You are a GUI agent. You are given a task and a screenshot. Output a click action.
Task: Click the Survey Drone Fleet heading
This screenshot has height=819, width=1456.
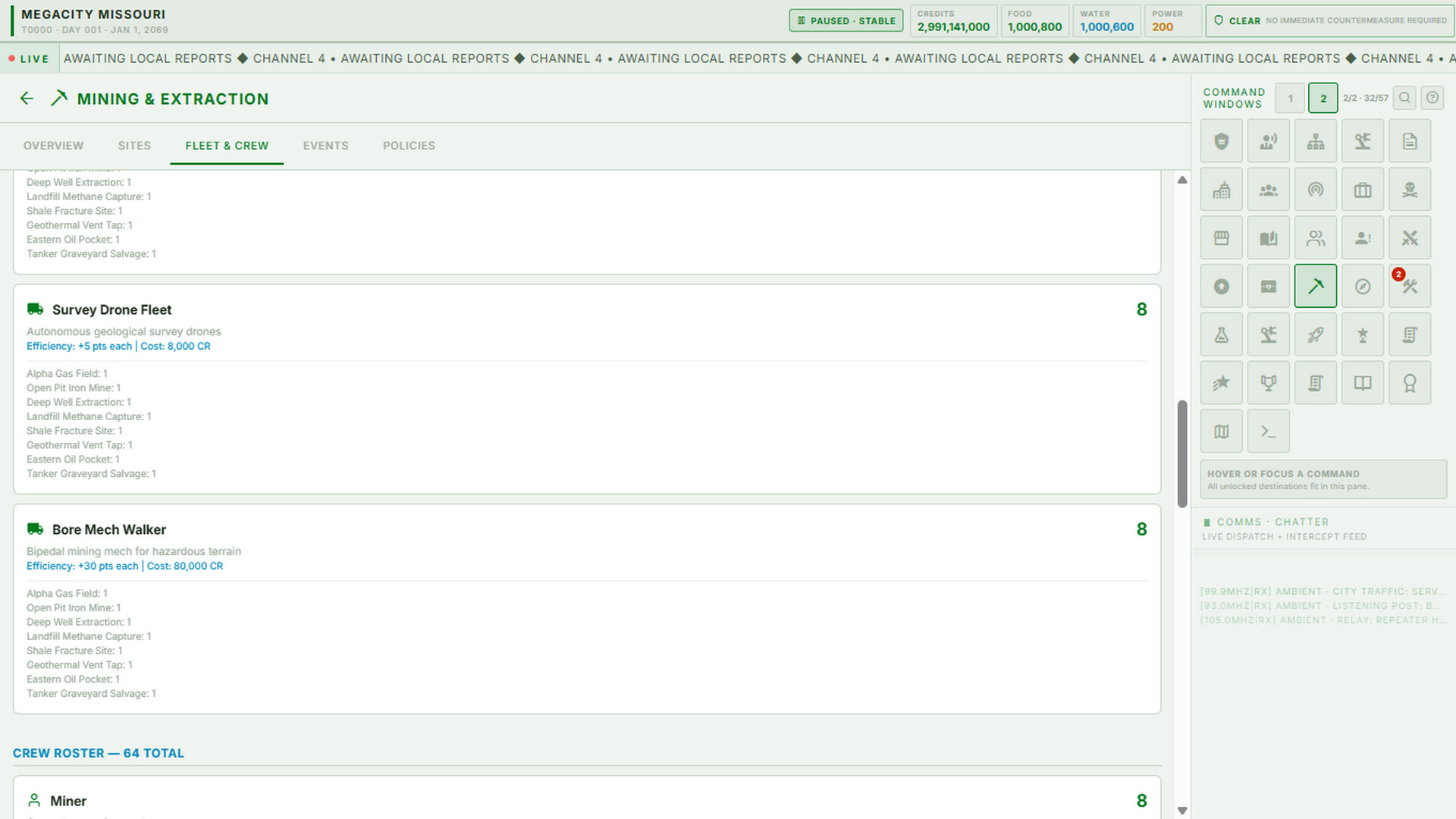coord(111,309)
